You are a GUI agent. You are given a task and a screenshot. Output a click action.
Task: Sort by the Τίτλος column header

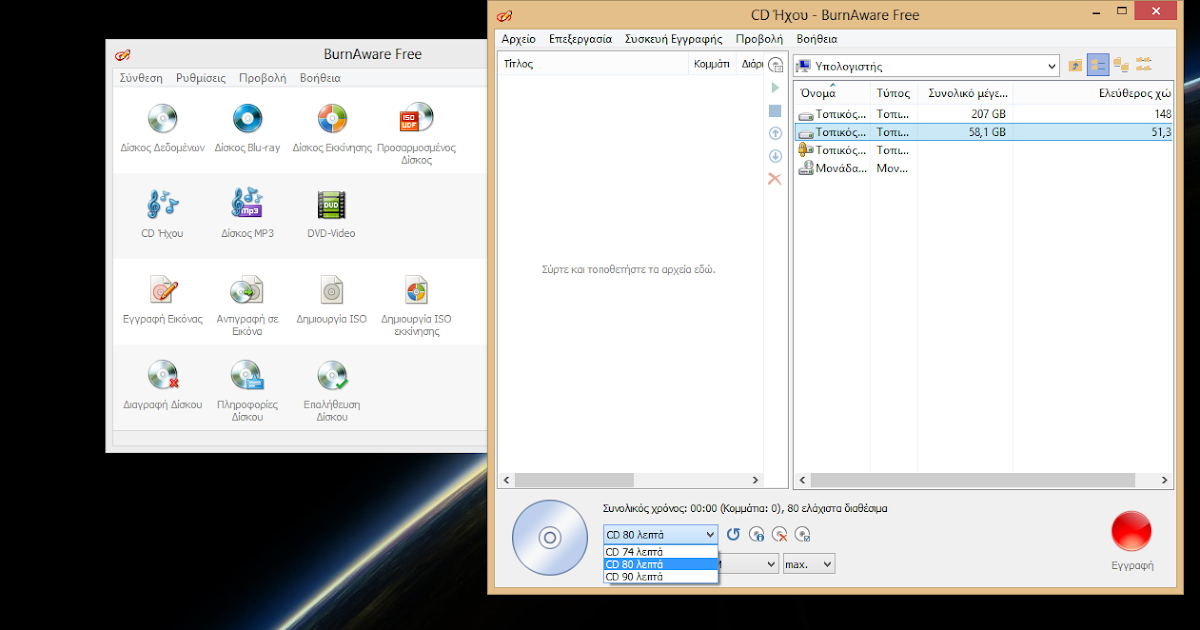coord(594,63)
